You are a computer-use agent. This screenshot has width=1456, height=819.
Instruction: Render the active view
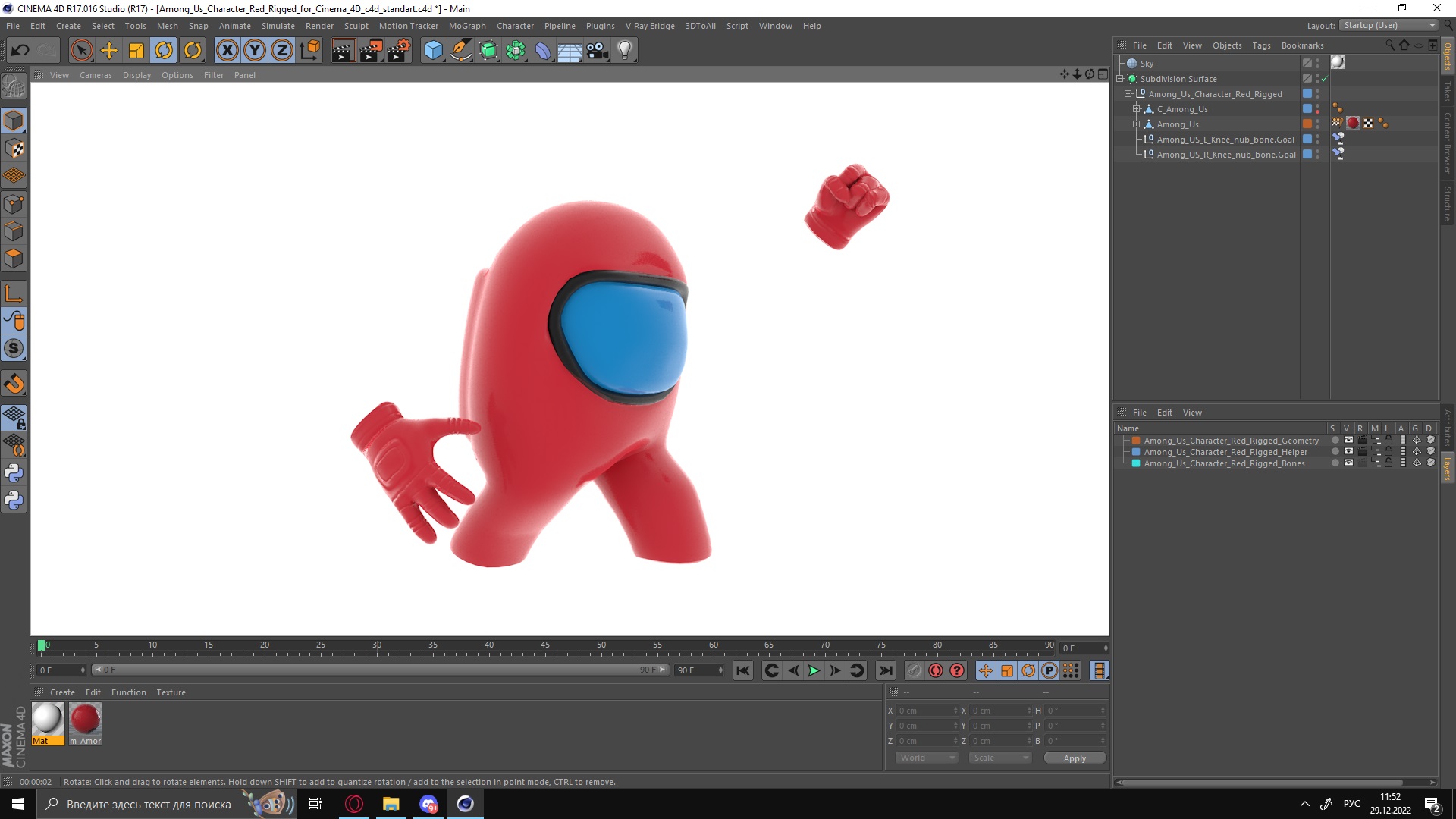click(343, 51)
